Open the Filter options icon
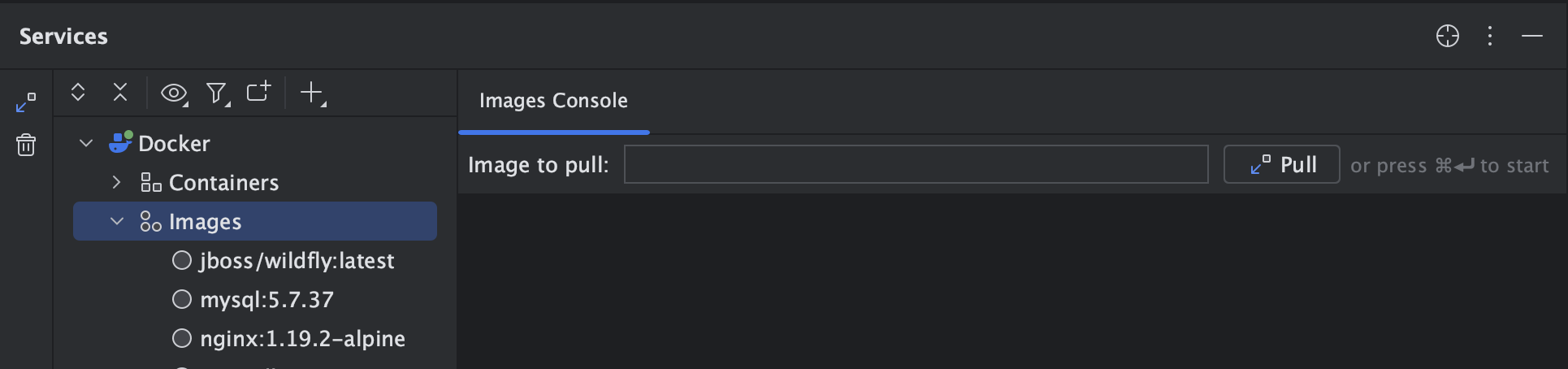 (x=217, y=93)
